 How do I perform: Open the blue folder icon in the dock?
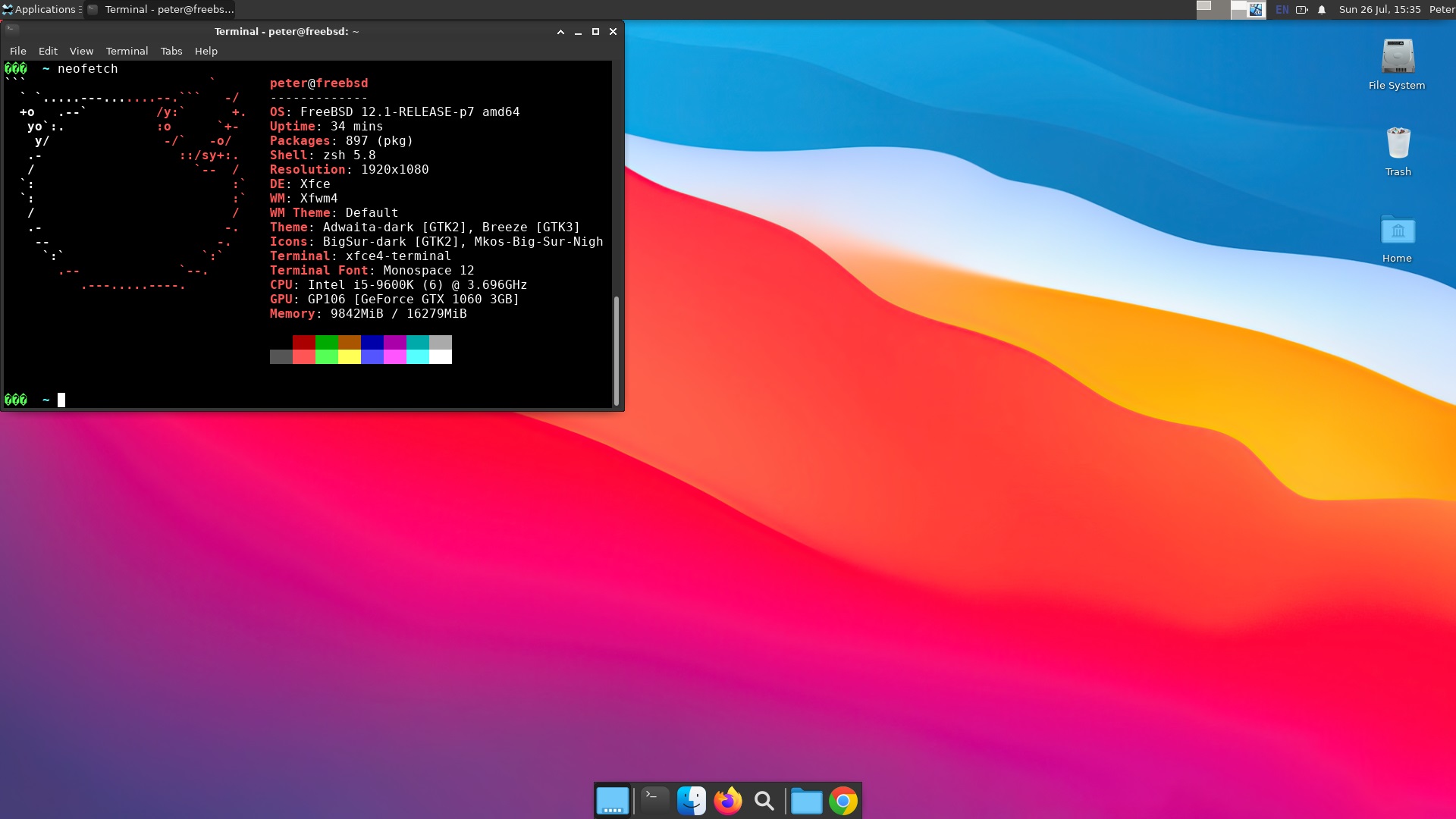tap(807, 800)
